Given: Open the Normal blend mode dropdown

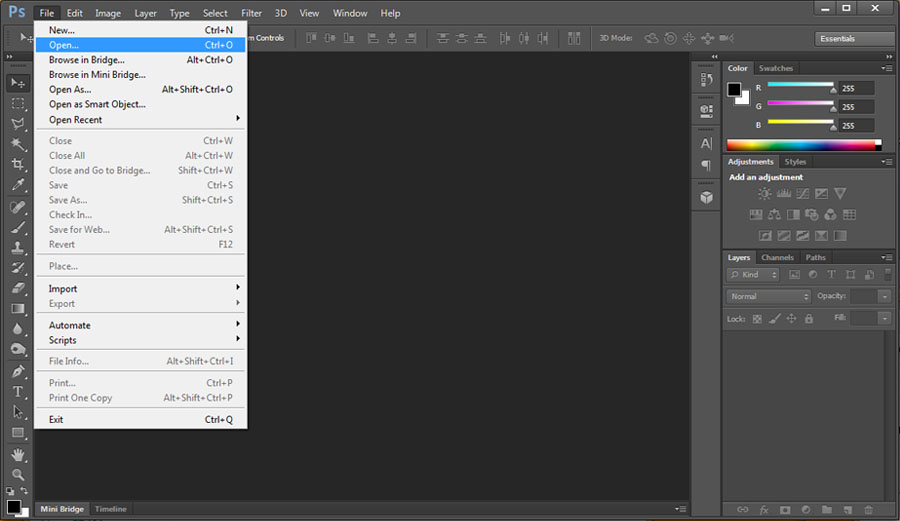Looking at the screenshot, I should pyautogui.click(x=768, y=297).
